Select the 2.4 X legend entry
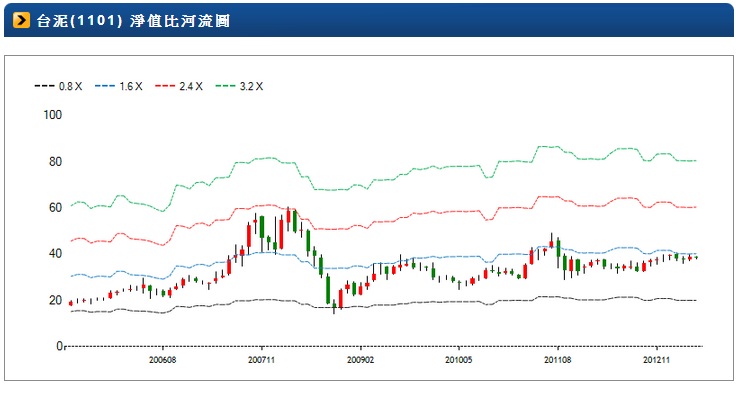 [179, 86]
